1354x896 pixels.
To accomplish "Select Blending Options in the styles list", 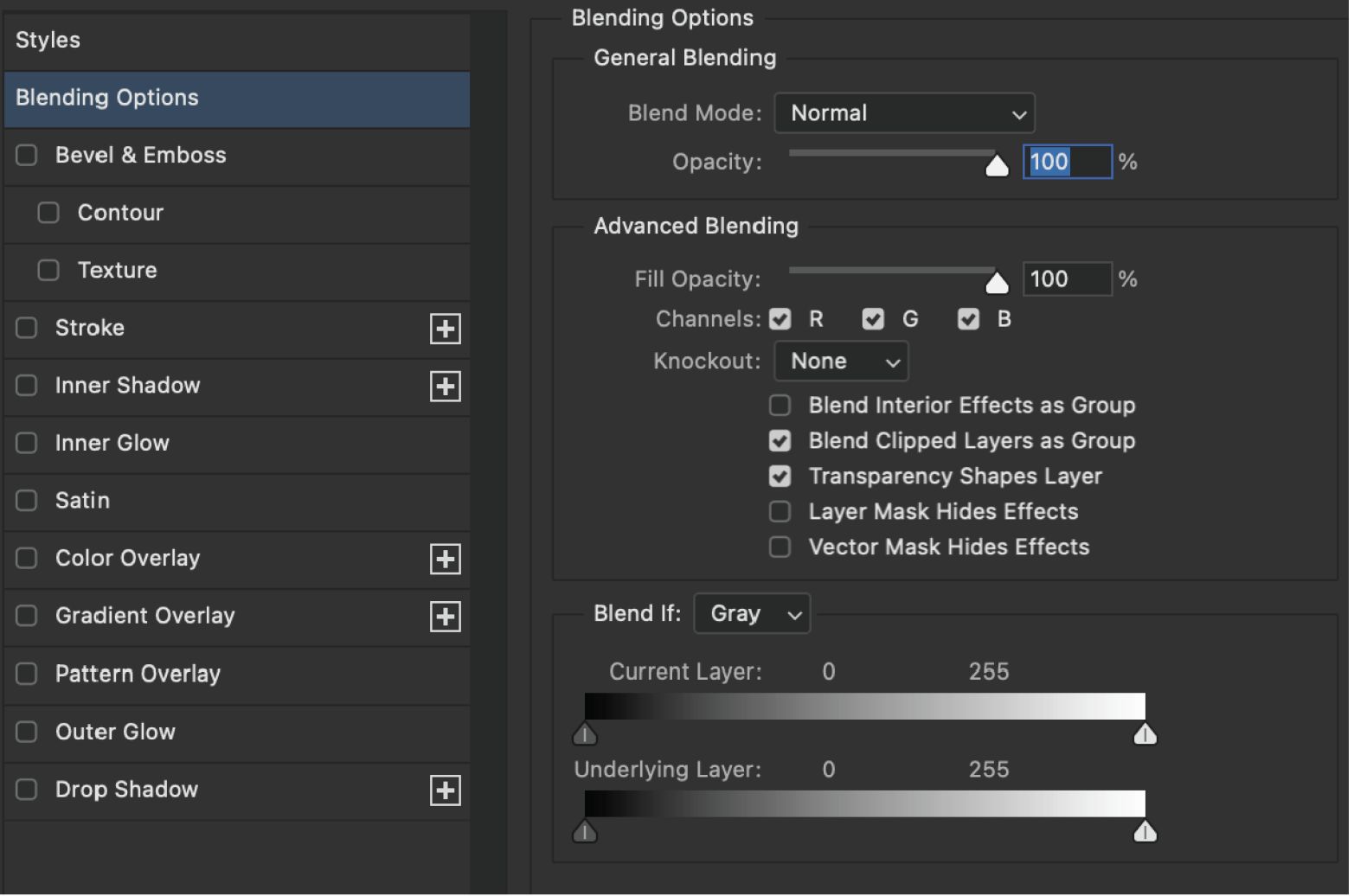I will 237,99.
